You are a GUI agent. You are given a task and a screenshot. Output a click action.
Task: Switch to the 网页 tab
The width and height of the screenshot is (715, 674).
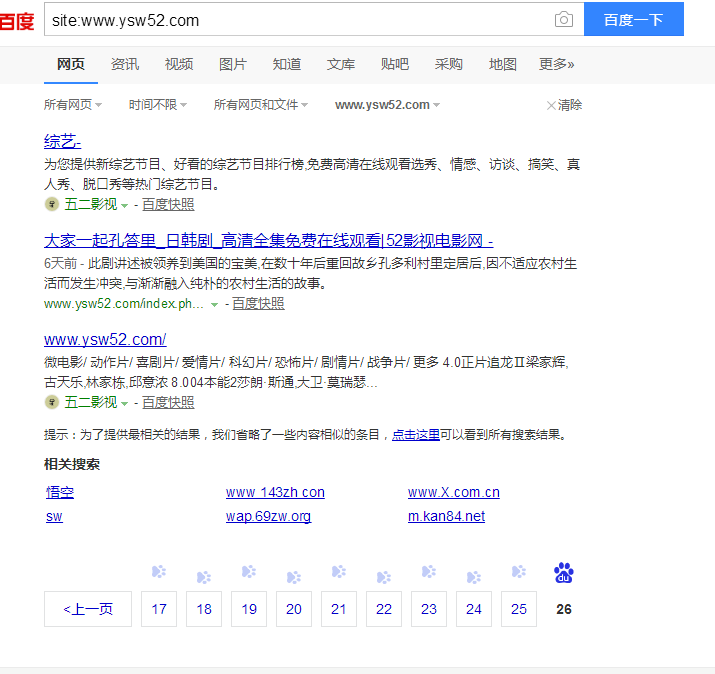pos(71,64)
